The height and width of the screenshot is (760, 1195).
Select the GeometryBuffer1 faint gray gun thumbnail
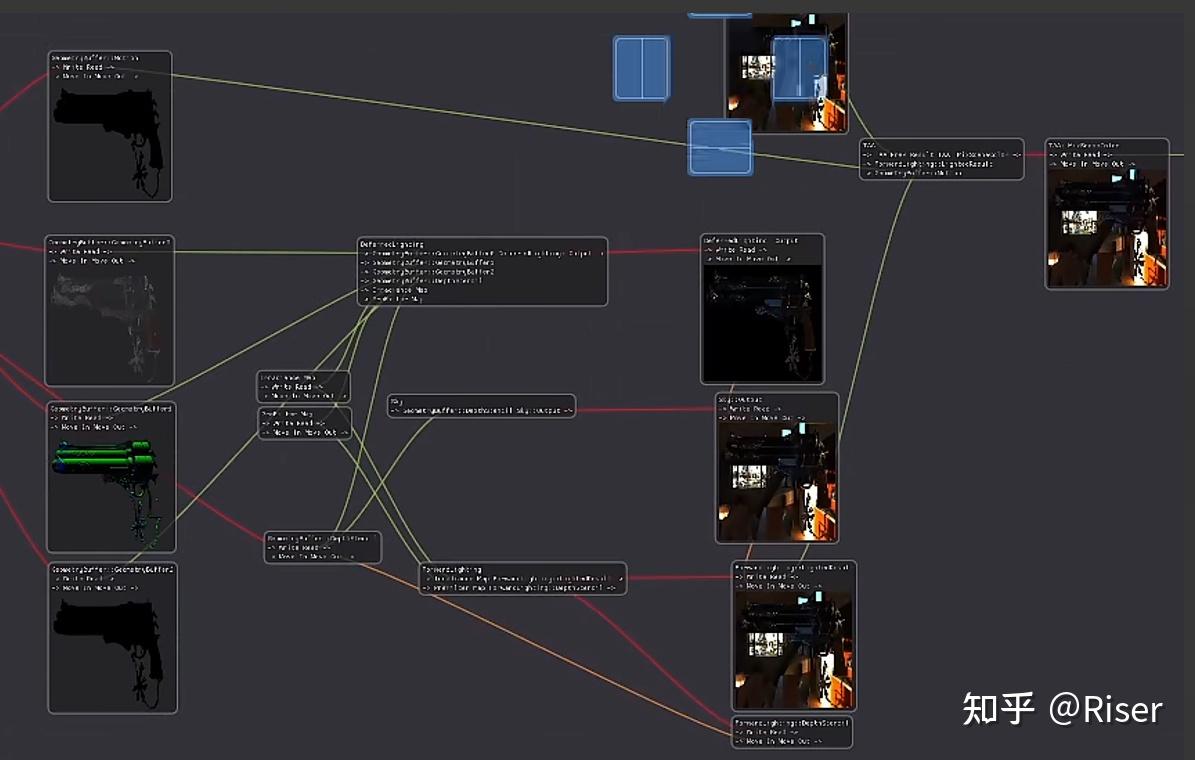click(110, 325)
